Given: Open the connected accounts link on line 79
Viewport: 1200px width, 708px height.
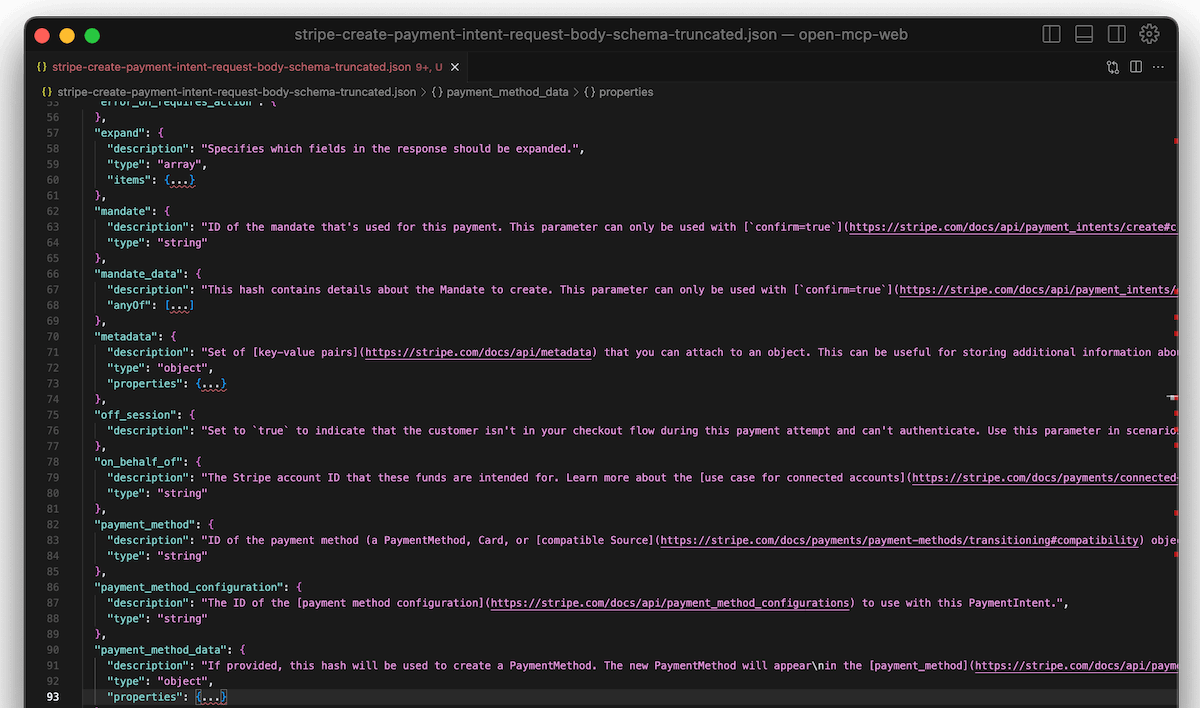Looking at the screenshot, I should click(1044, 477).
